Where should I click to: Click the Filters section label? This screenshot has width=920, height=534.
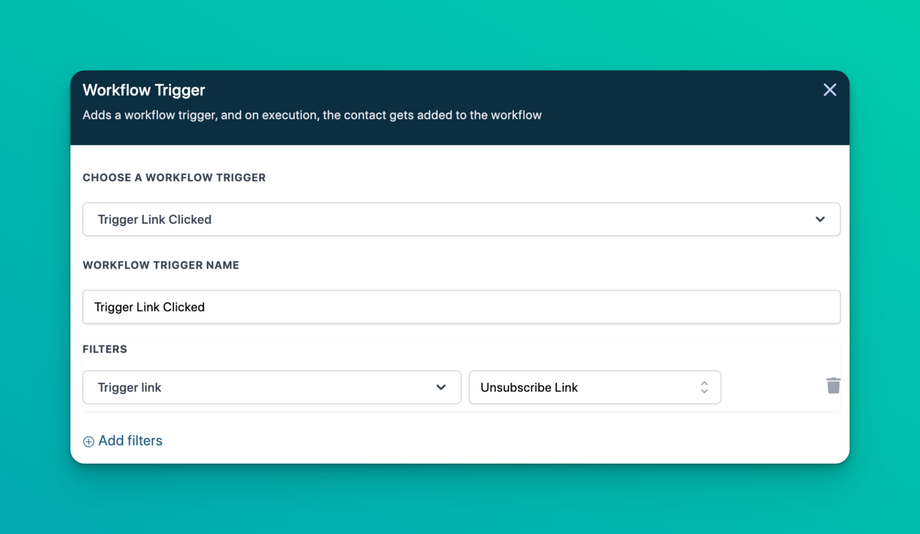[x=105, y=350]
